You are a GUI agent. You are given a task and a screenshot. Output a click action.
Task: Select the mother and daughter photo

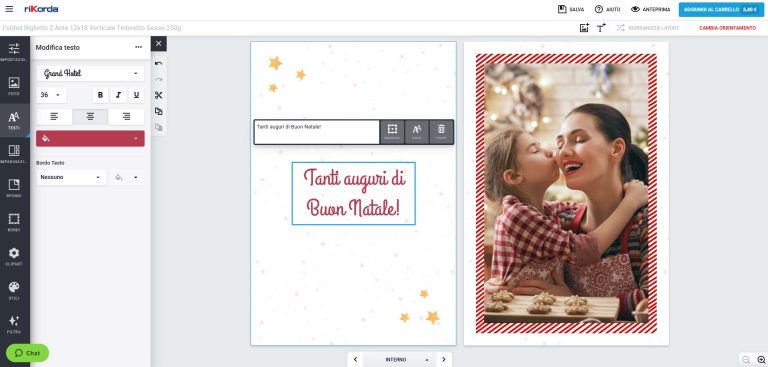[566, 193]
